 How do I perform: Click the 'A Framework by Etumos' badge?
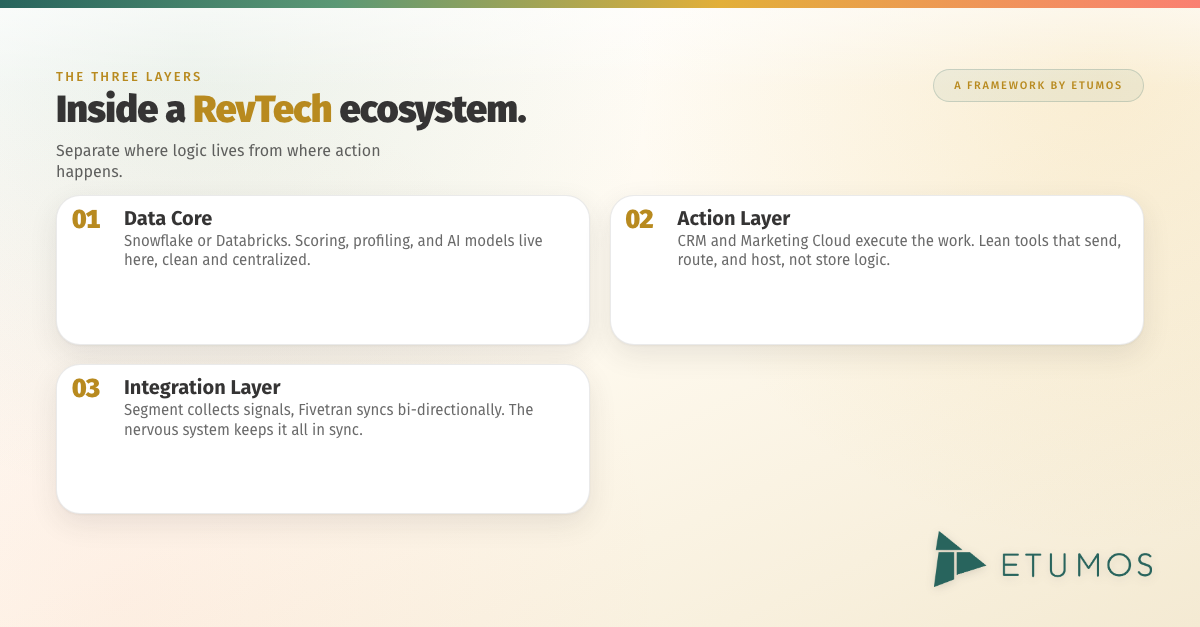1038,85
